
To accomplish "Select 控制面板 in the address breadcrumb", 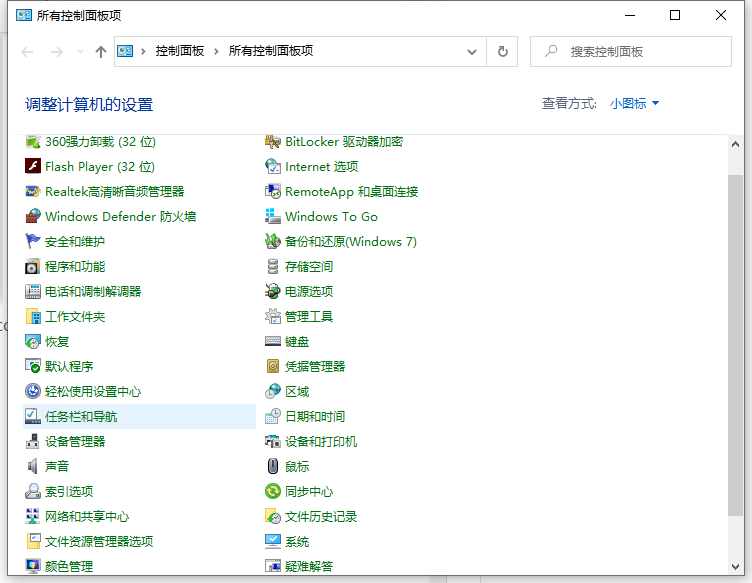I will click(180, 51).
